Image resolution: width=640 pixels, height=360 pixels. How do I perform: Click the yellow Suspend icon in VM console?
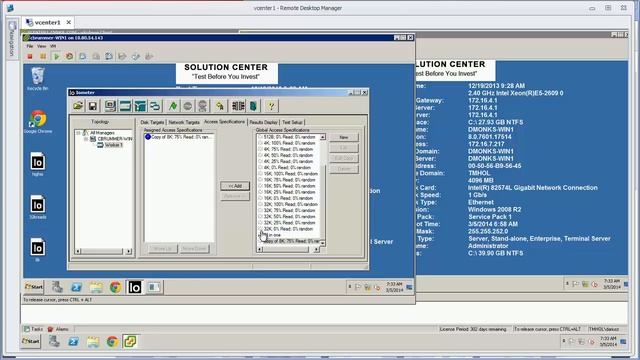tap(43, 56)
